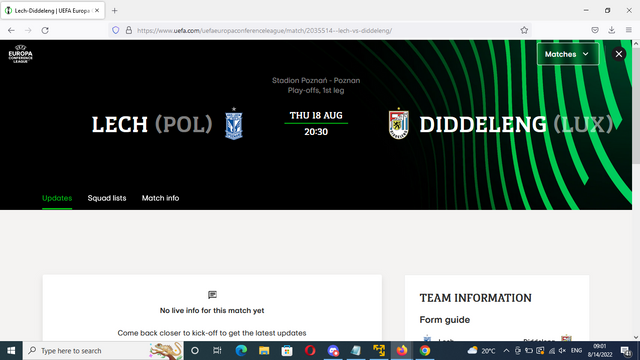
Task: Click the Europa Conference League logo
Action: 20,54
